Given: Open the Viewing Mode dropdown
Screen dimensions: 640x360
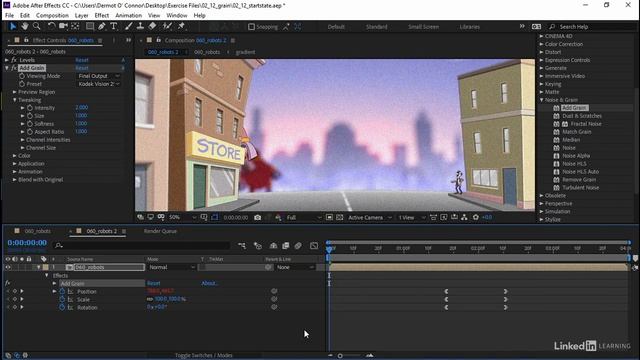Looking at the screenshot, I should [99, 76].
